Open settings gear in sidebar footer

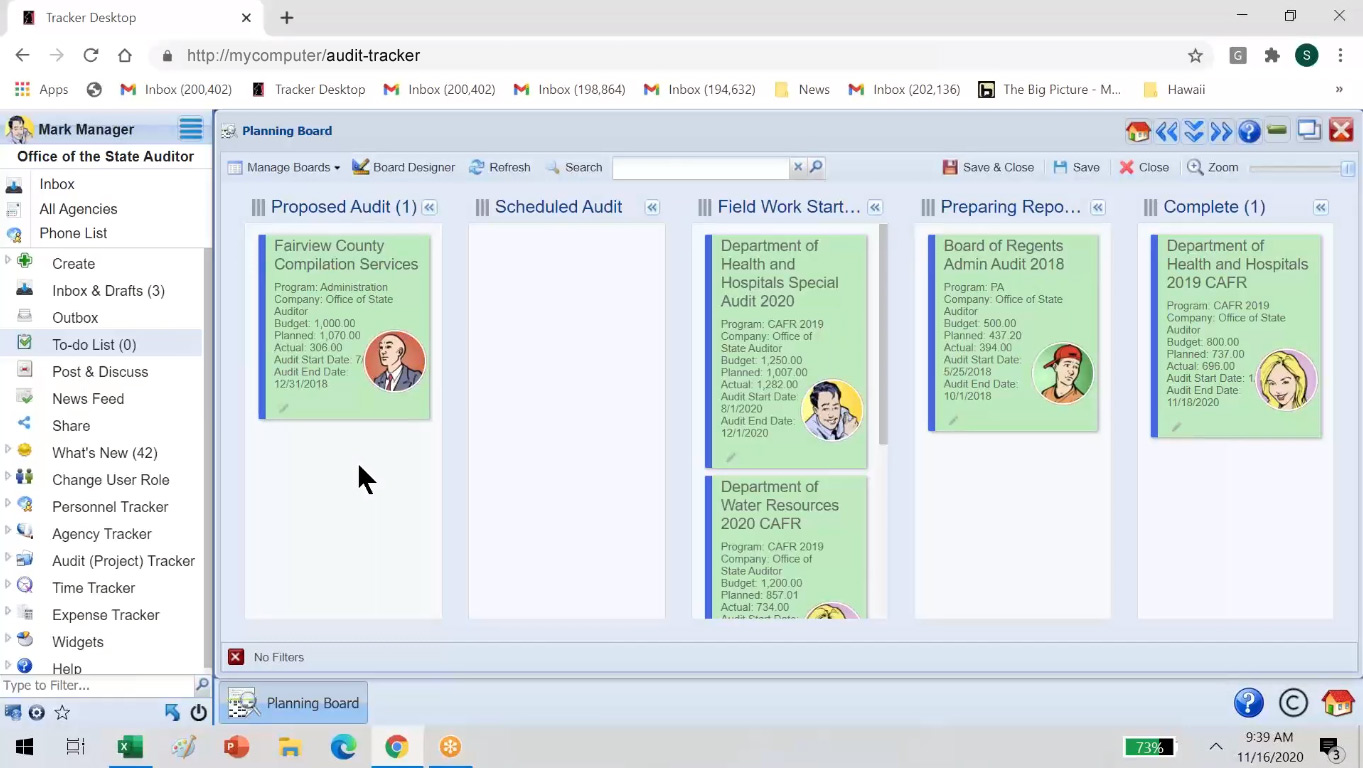click(x=37, y=713)
